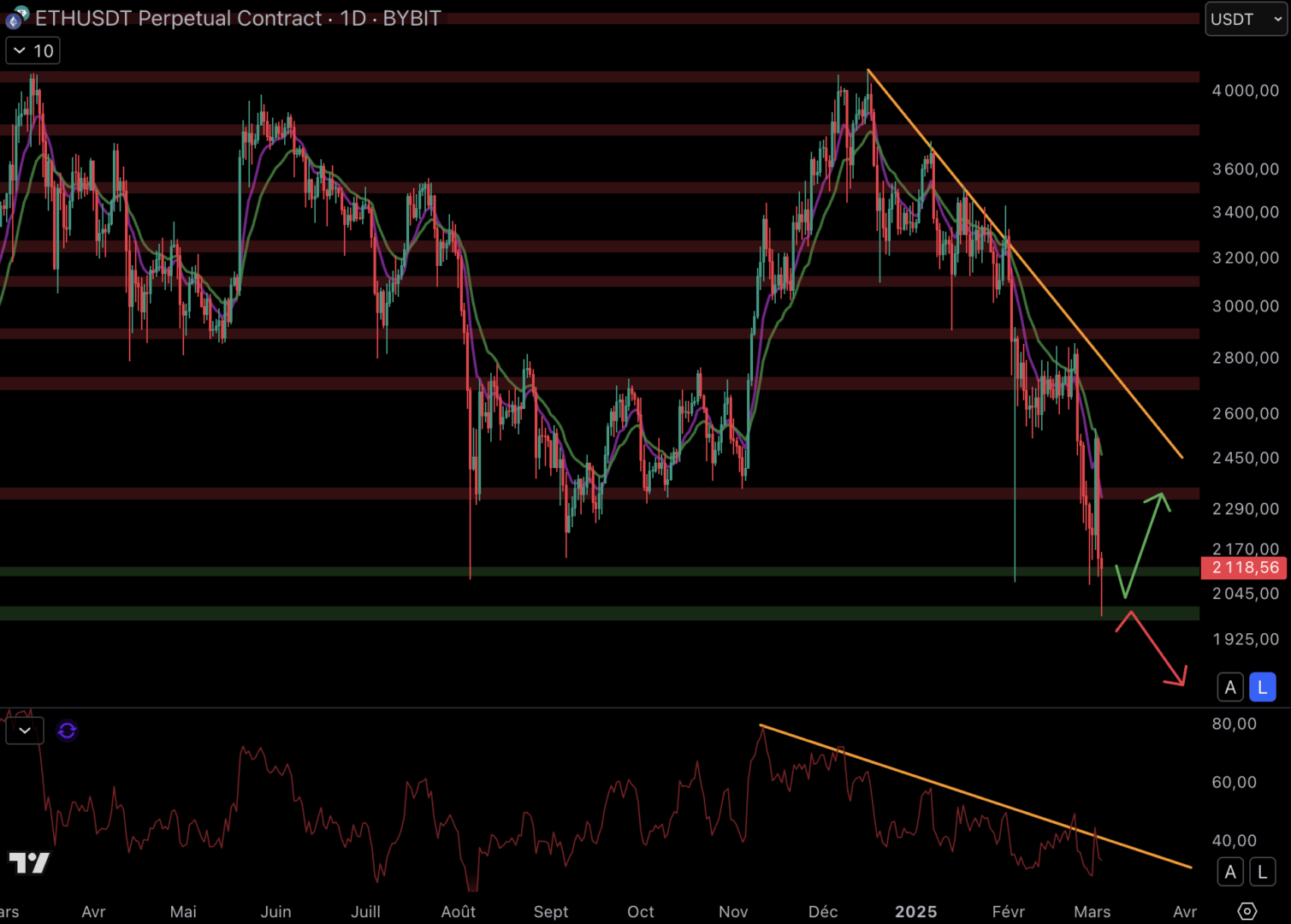Screen dimensions: 1291x924
Task: Expand the collapsed indicators legend showing 10
Action: pyautogui.click(x=33, y=51)
